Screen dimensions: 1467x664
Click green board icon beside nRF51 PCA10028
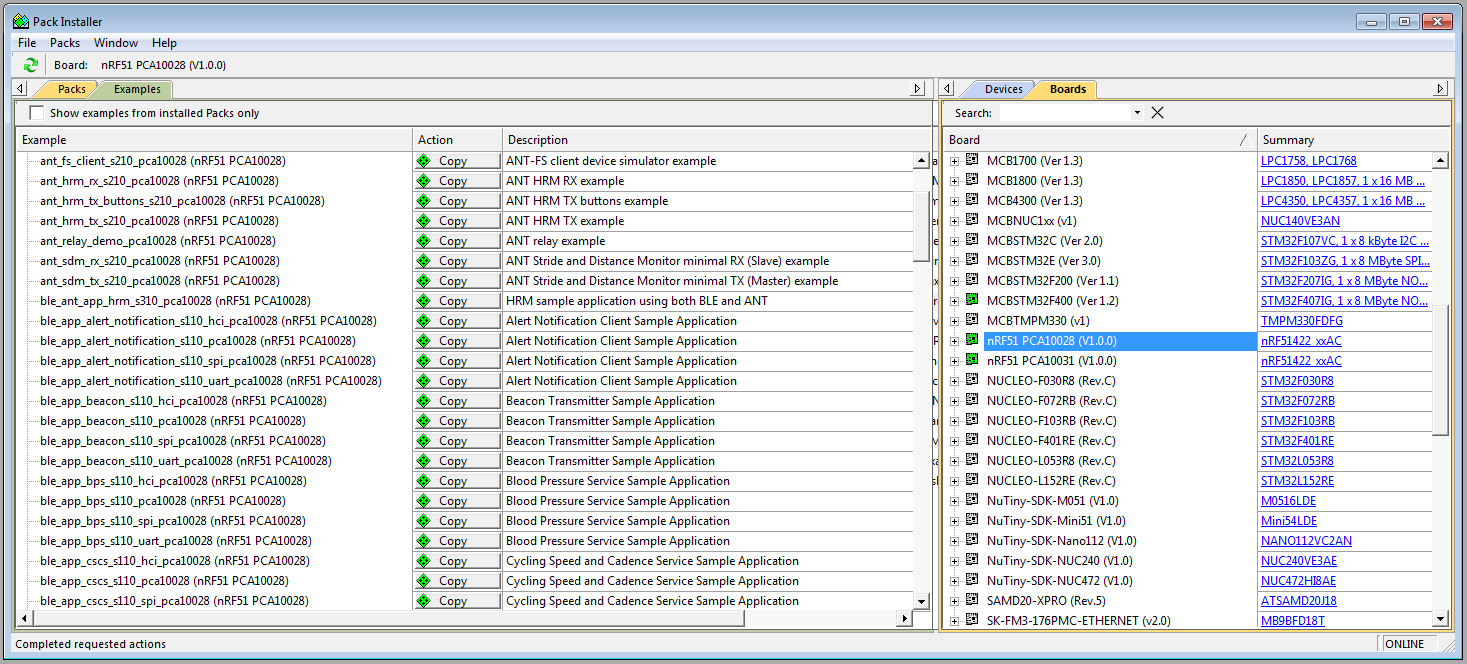tap(972, 340)
